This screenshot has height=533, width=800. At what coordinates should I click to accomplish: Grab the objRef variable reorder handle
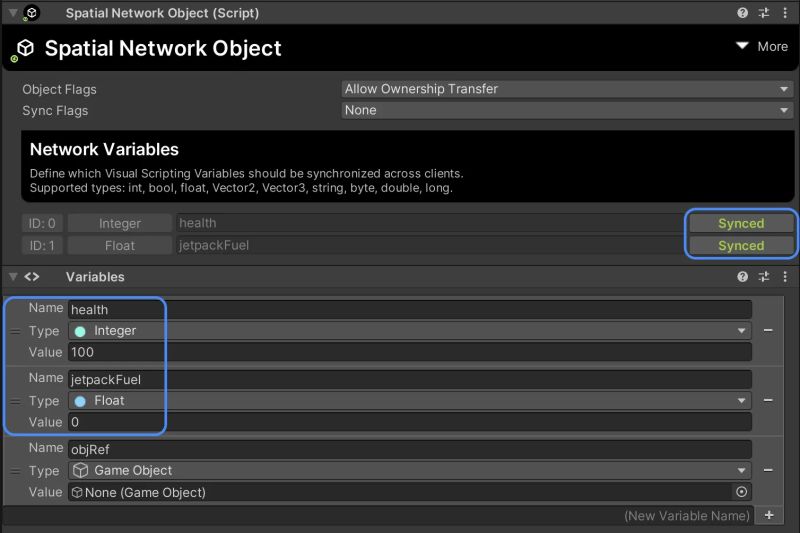point(15,471)
